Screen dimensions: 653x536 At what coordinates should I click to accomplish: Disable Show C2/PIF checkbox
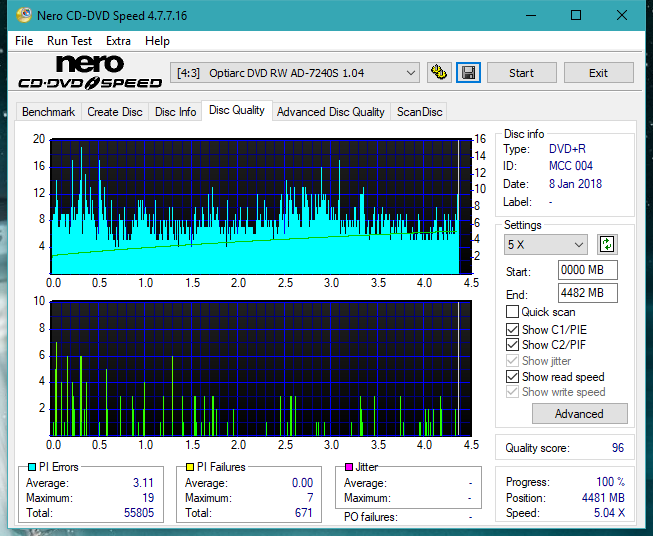(x=512, y=344)
